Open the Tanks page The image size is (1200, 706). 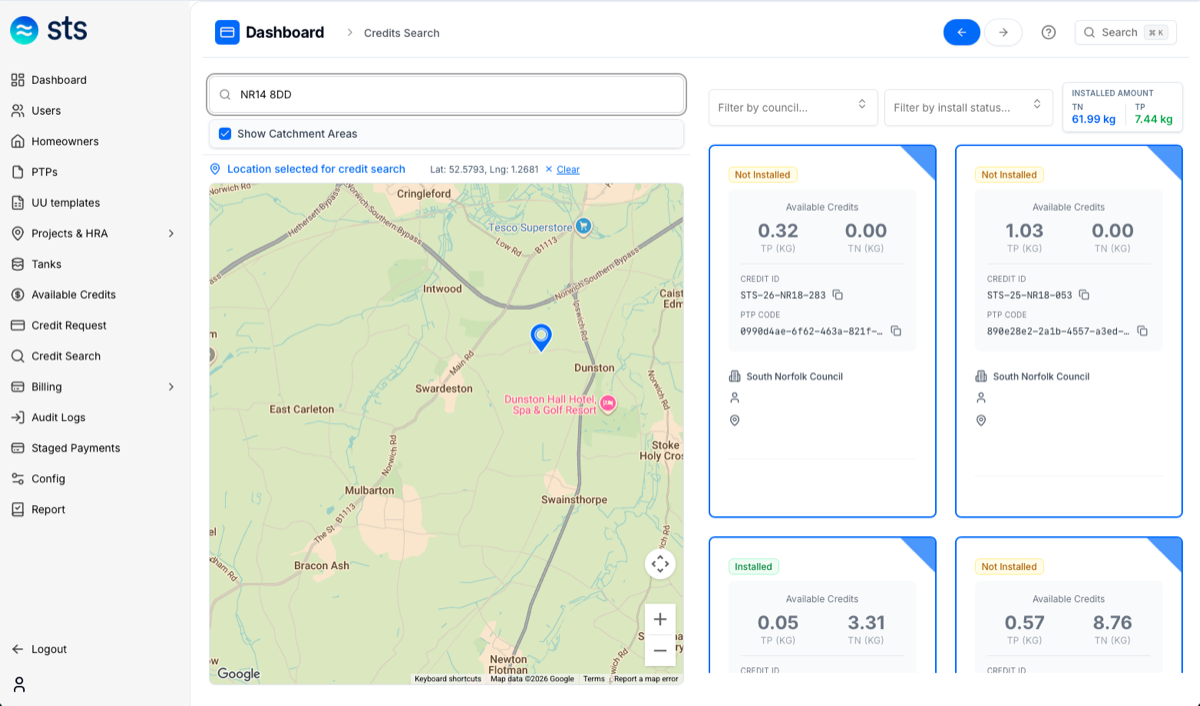coord(46,264)
